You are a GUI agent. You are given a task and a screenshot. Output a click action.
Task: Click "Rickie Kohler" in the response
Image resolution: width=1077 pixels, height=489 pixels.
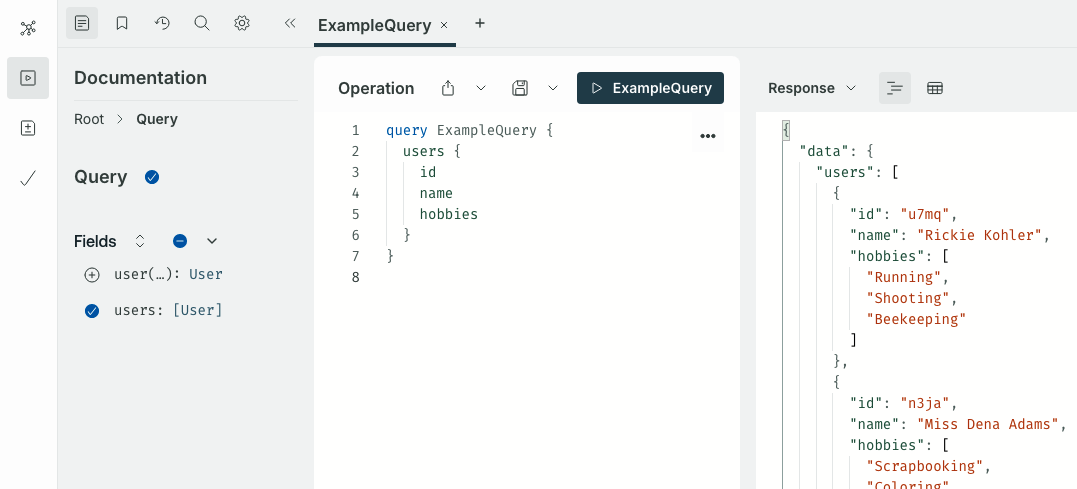click(x=979, y=235)
